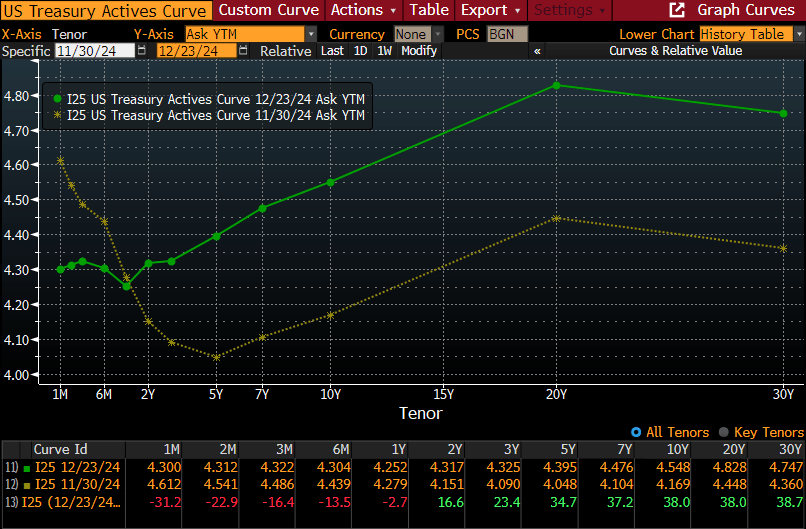This screenshot has width=806, height=529.
Task: Open calendar picker beside 12/23/24 date
Action: (245, 50)
